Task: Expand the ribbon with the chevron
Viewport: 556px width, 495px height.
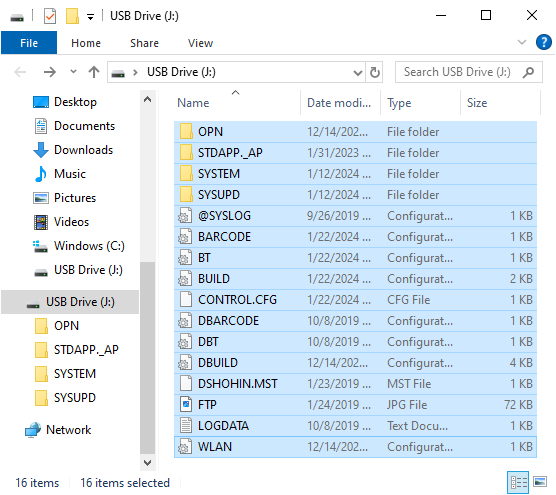Action: (522, 43)
